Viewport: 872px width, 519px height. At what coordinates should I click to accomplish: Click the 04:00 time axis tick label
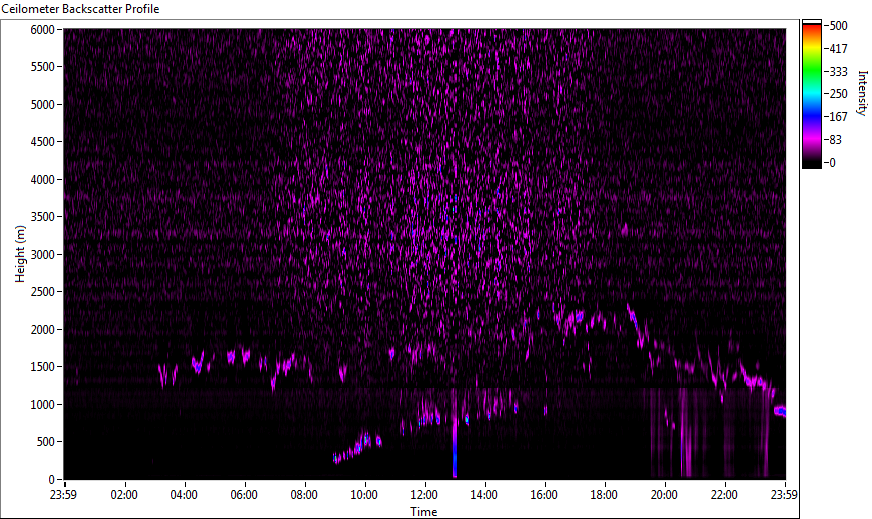(x=184, y=495)
